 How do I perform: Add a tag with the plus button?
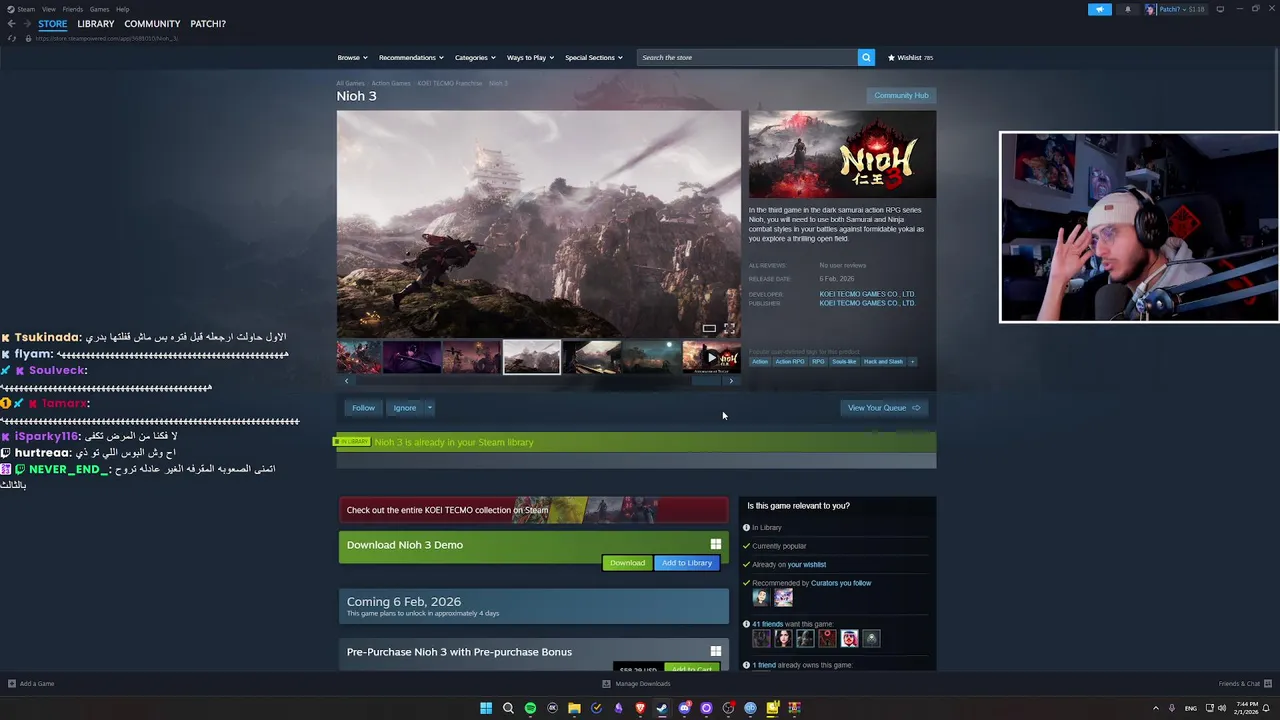pyautogui.click(x=912, y=362)
